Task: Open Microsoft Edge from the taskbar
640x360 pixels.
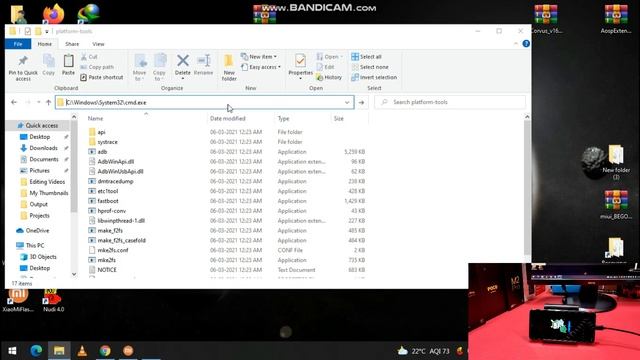Action: pos(36,351)
